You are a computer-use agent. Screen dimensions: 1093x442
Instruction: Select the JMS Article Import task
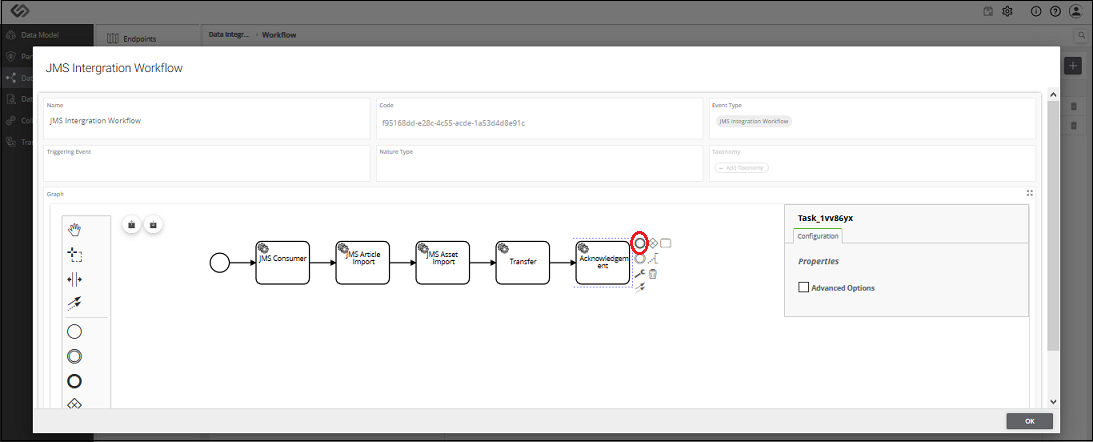click(x=362, y=263)
